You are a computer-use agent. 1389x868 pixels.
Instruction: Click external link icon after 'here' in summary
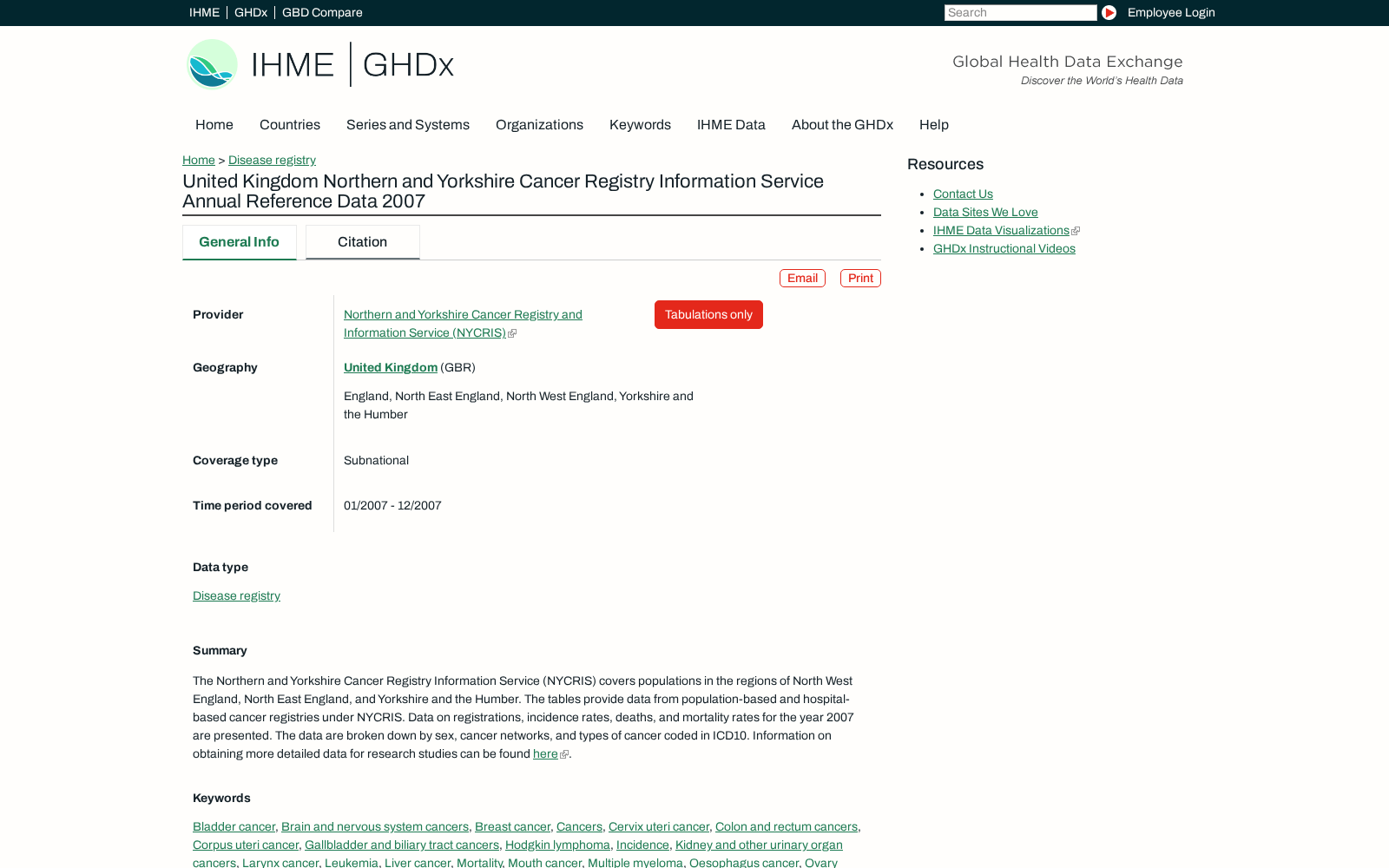point(564,754)
